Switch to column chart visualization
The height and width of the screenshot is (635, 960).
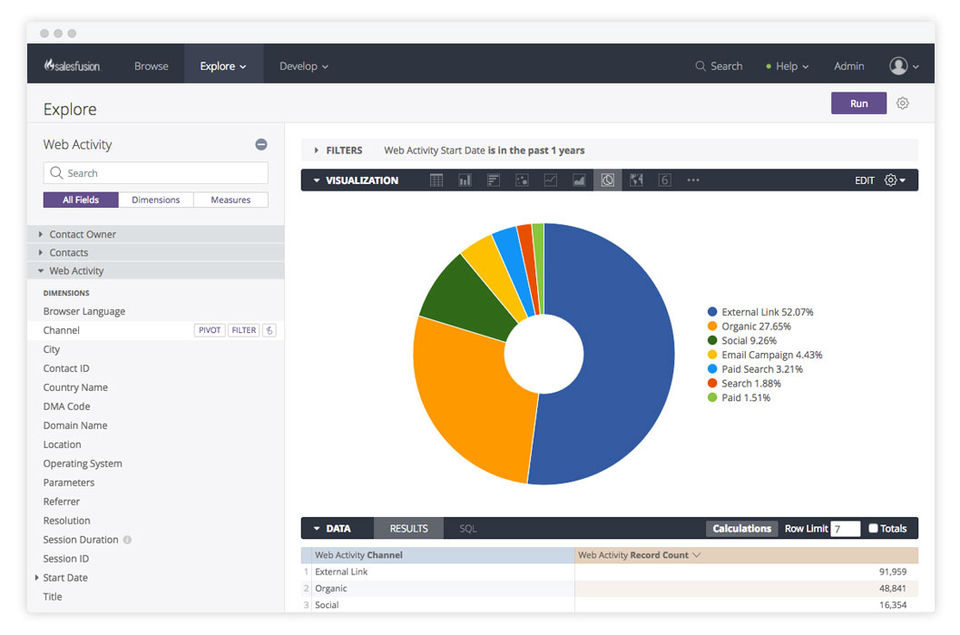(465, 180)
